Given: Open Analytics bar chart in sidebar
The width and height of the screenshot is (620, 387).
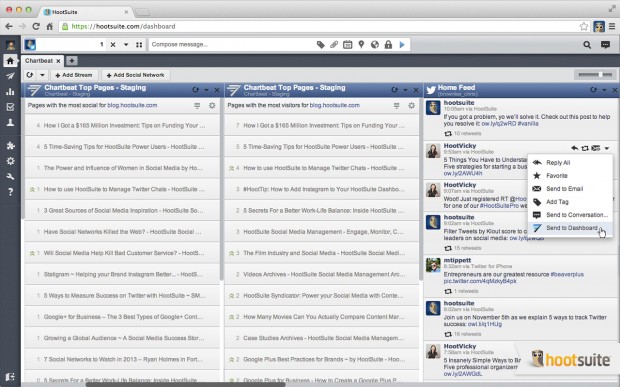Looking at the screenshot, I should [10, 92].
